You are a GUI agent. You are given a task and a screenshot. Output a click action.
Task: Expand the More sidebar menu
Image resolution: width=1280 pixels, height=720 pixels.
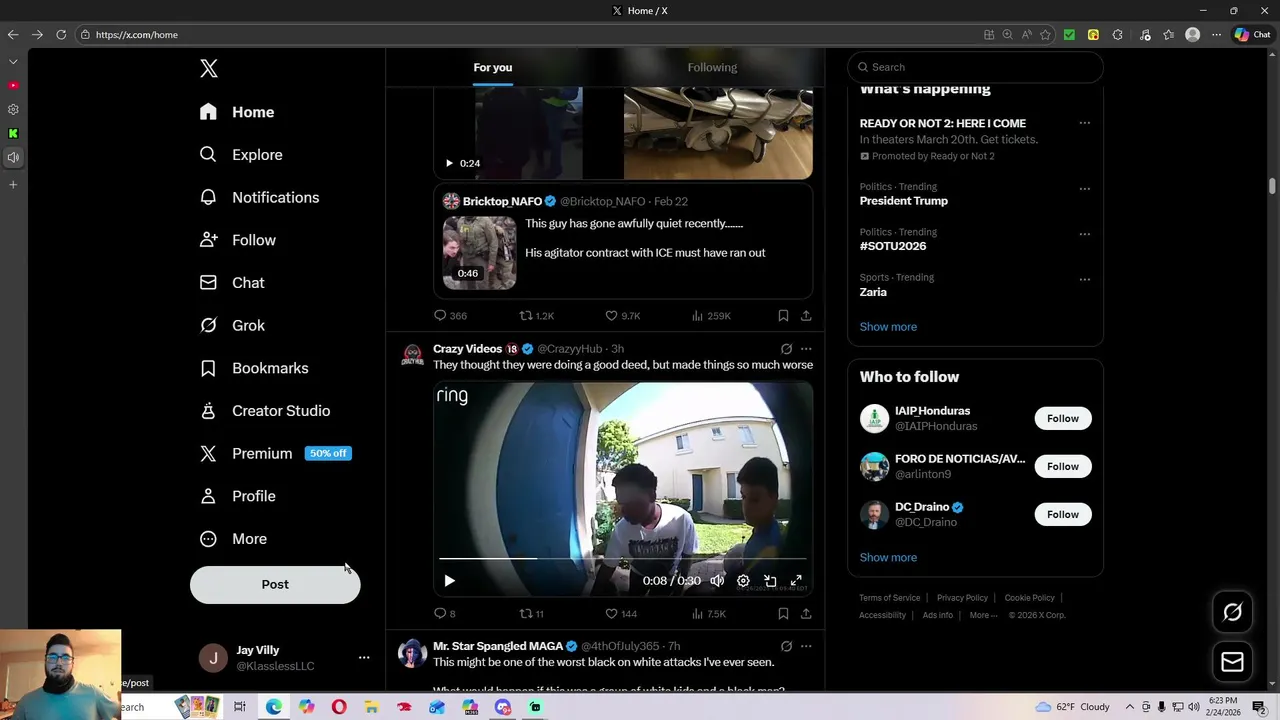(234, 539)
